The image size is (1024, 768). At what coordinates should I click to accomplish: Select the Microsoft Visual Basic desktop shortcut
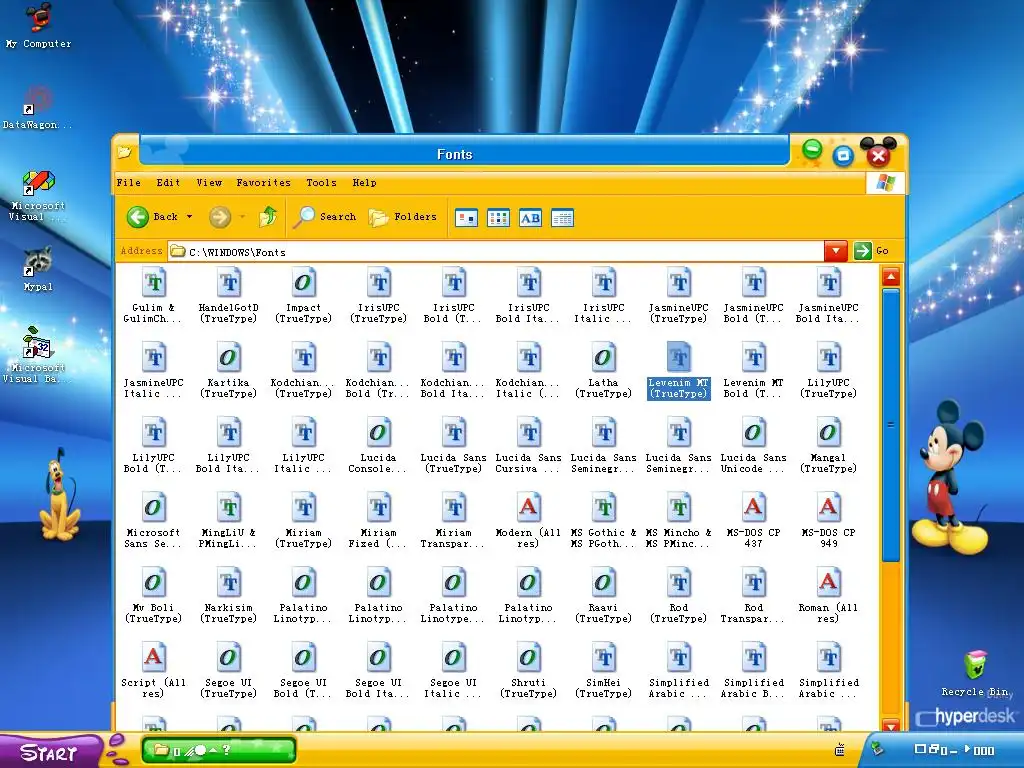pyautogui.click(x=38, y=354)
